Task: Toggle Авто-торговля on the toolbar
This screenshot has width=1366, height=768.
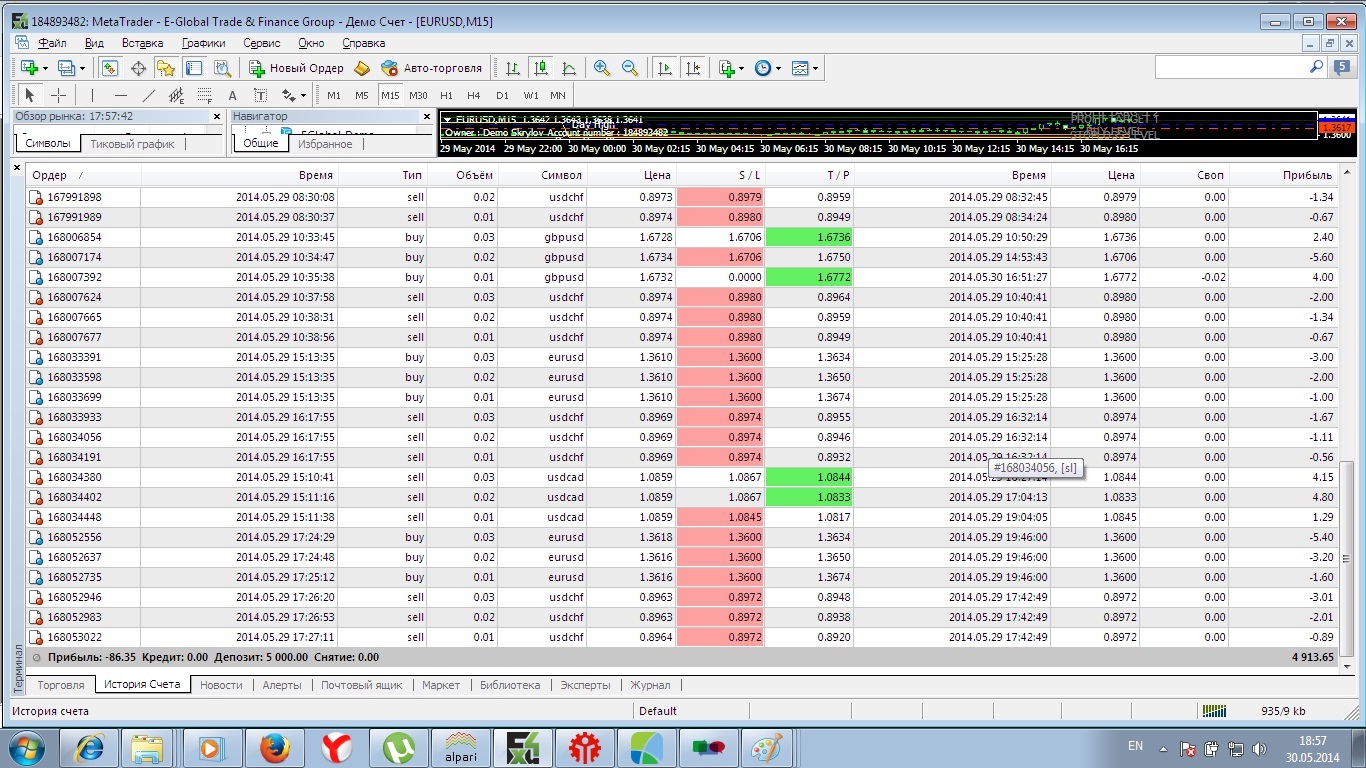Action: pyautogui.click(x=431, y=68)
